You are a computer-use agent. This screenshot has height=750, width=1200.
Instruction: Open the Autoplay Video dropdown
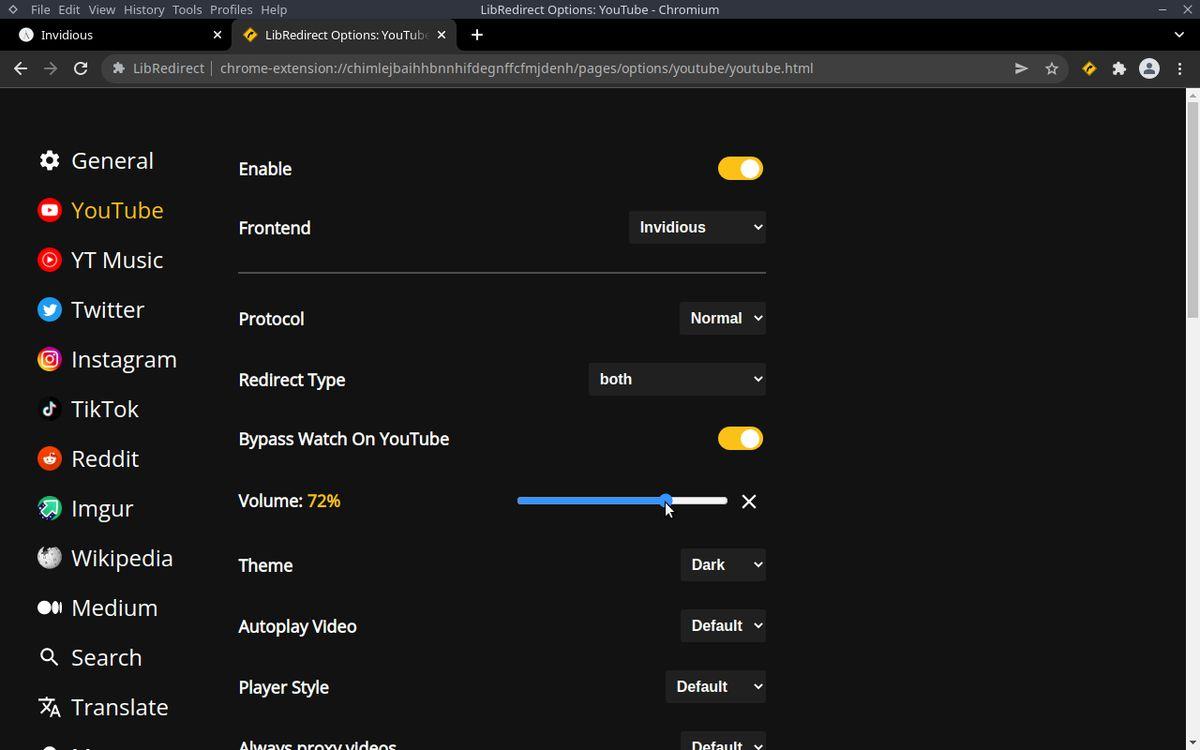723,626
